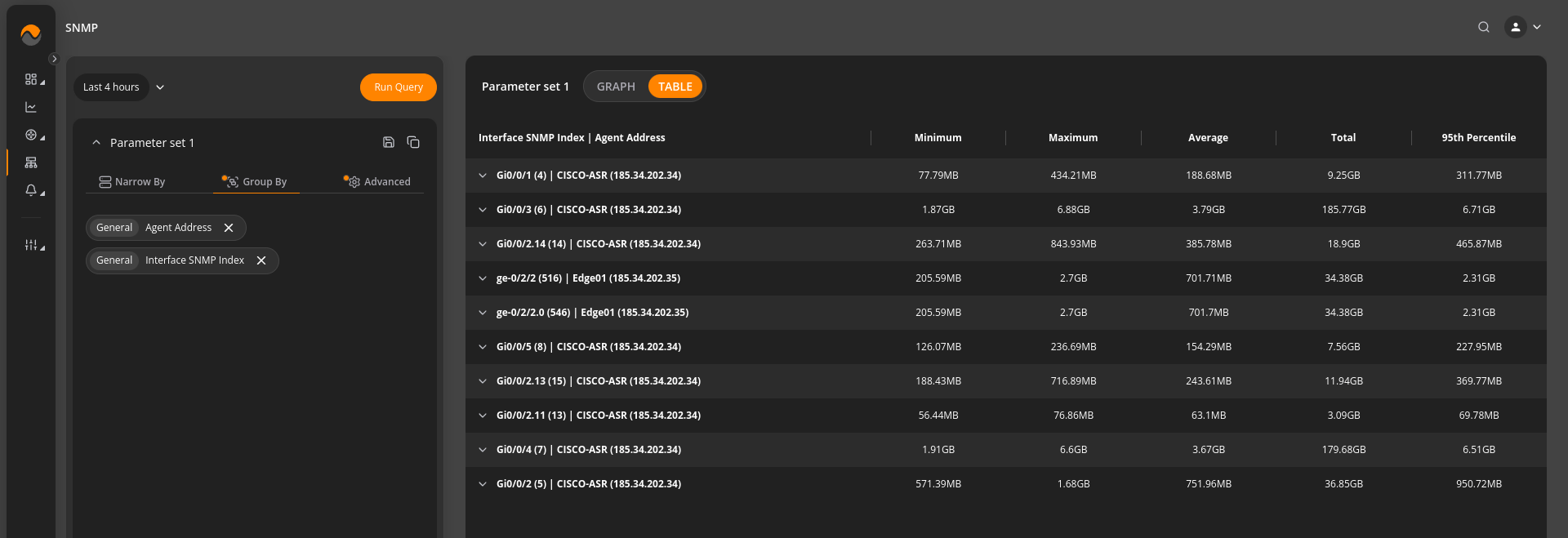Switch to the Narrow By tab
The width and height of the screenshot is (1568, 538).
click(x=132, y=181)
